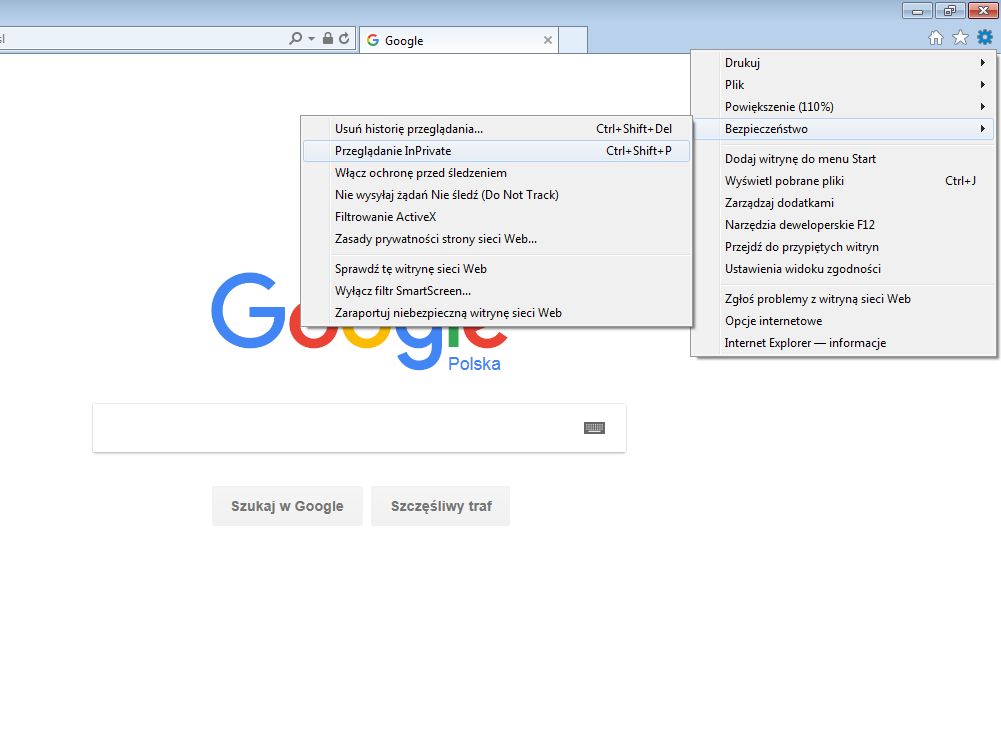Click the address bar search magnifier icon

[x=295, y=38]
